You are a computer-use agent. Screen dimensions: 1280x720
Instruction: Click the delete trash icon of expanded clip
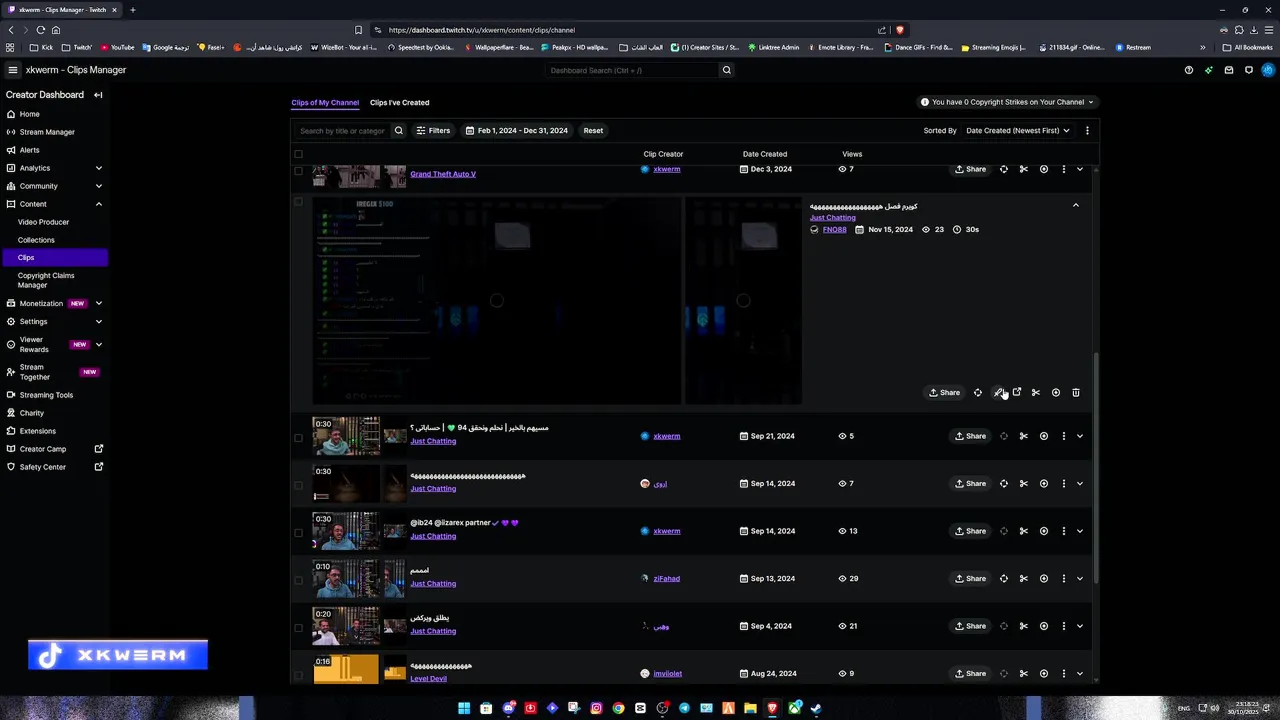1075,393
